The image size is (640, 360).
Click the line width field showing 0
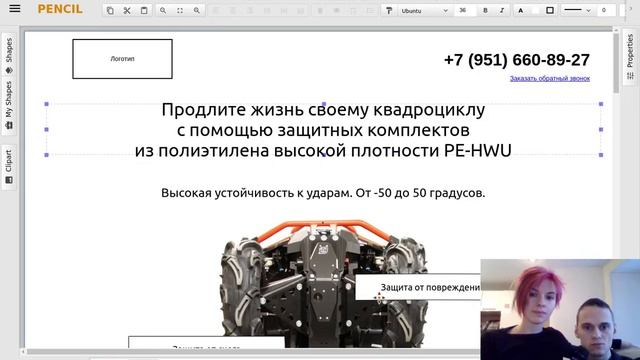click(x=607, y=10)
